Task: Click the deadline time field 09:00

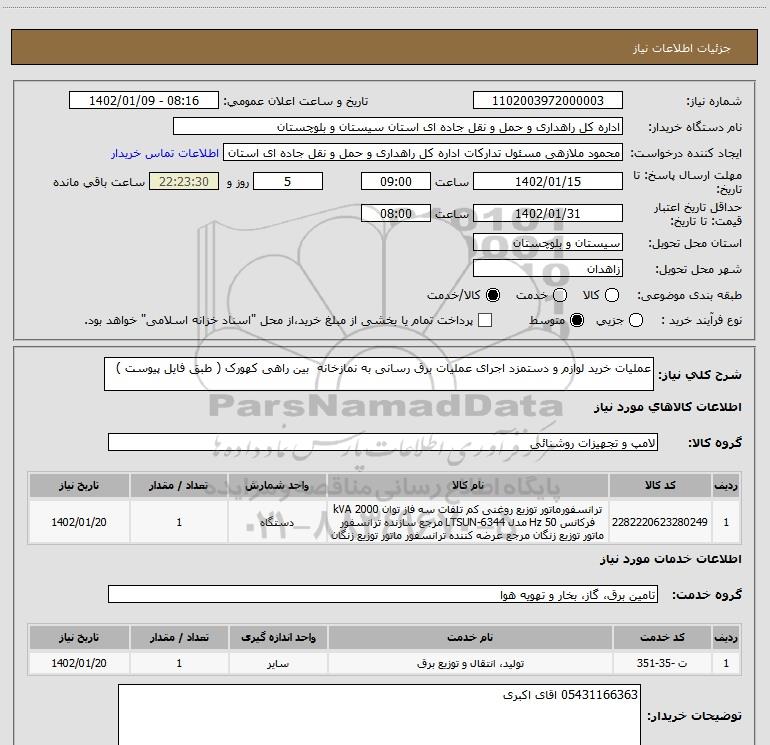Action: tap(396, 182)
